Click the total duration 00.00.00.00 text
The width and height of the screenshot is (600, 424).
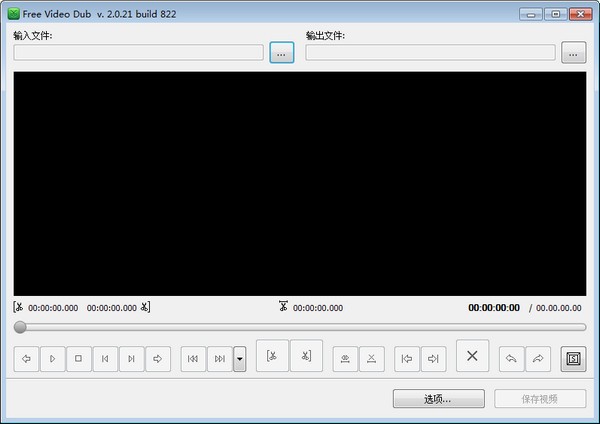point(559,308)
